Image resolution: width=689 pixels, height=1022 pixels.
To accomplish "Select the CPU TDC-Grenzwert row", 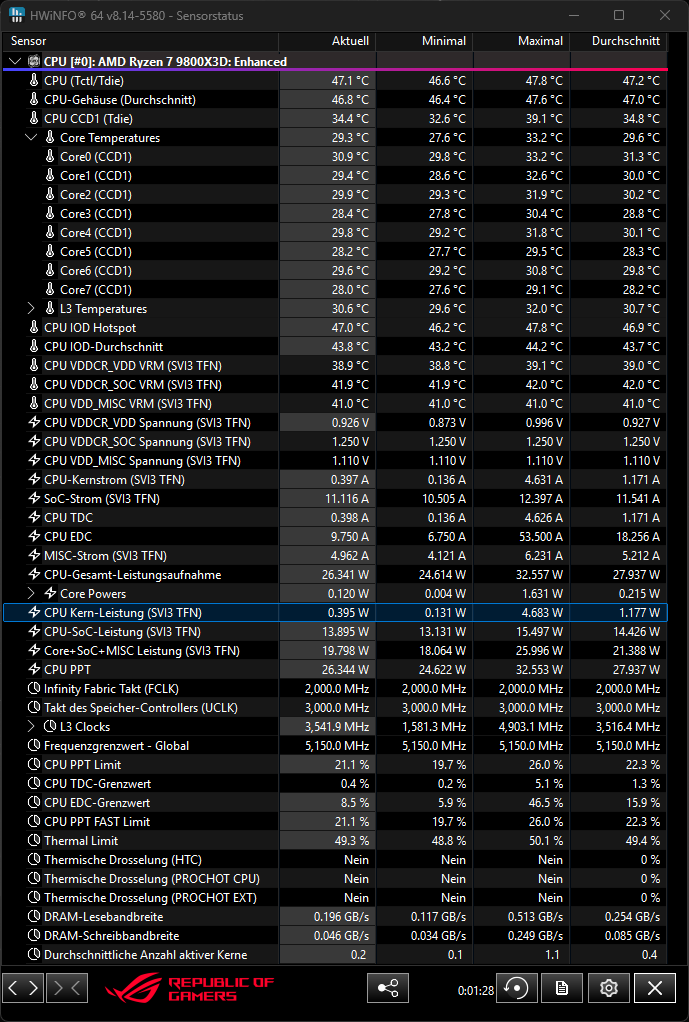I will tap(336, 783).
